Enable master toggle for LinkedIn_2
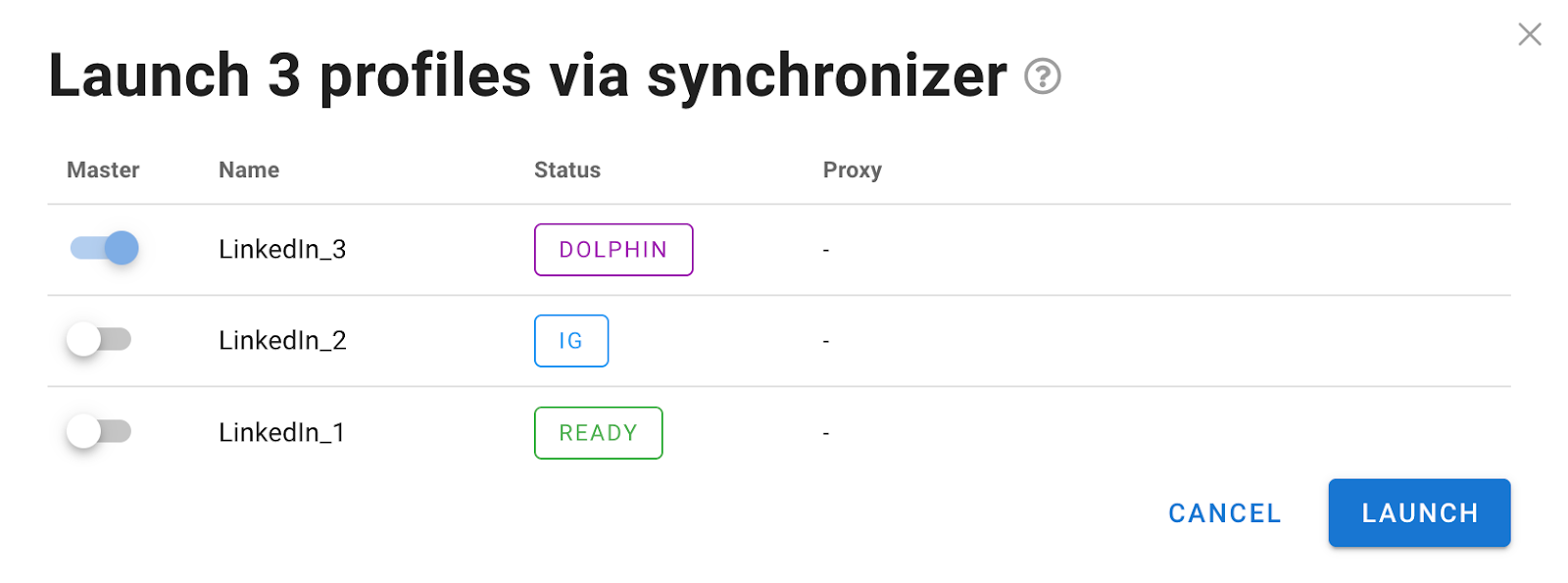 pos(99,340)
